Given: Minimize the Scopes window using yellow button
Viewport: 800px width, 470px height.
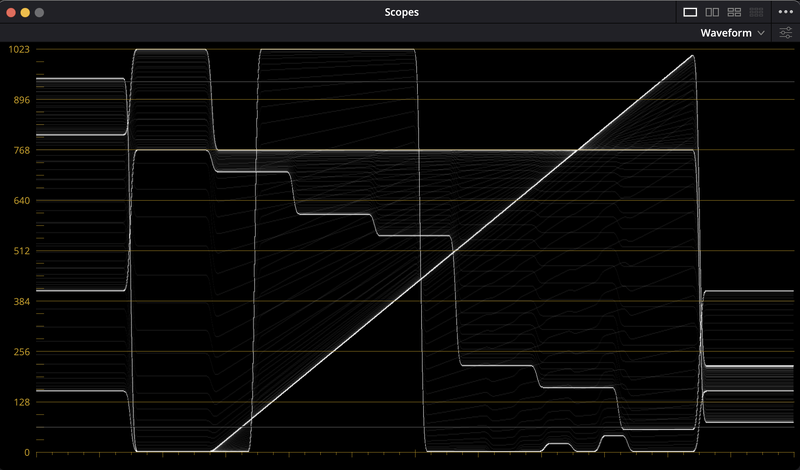Looking at the screenshot, I should [x=25, y=13].
